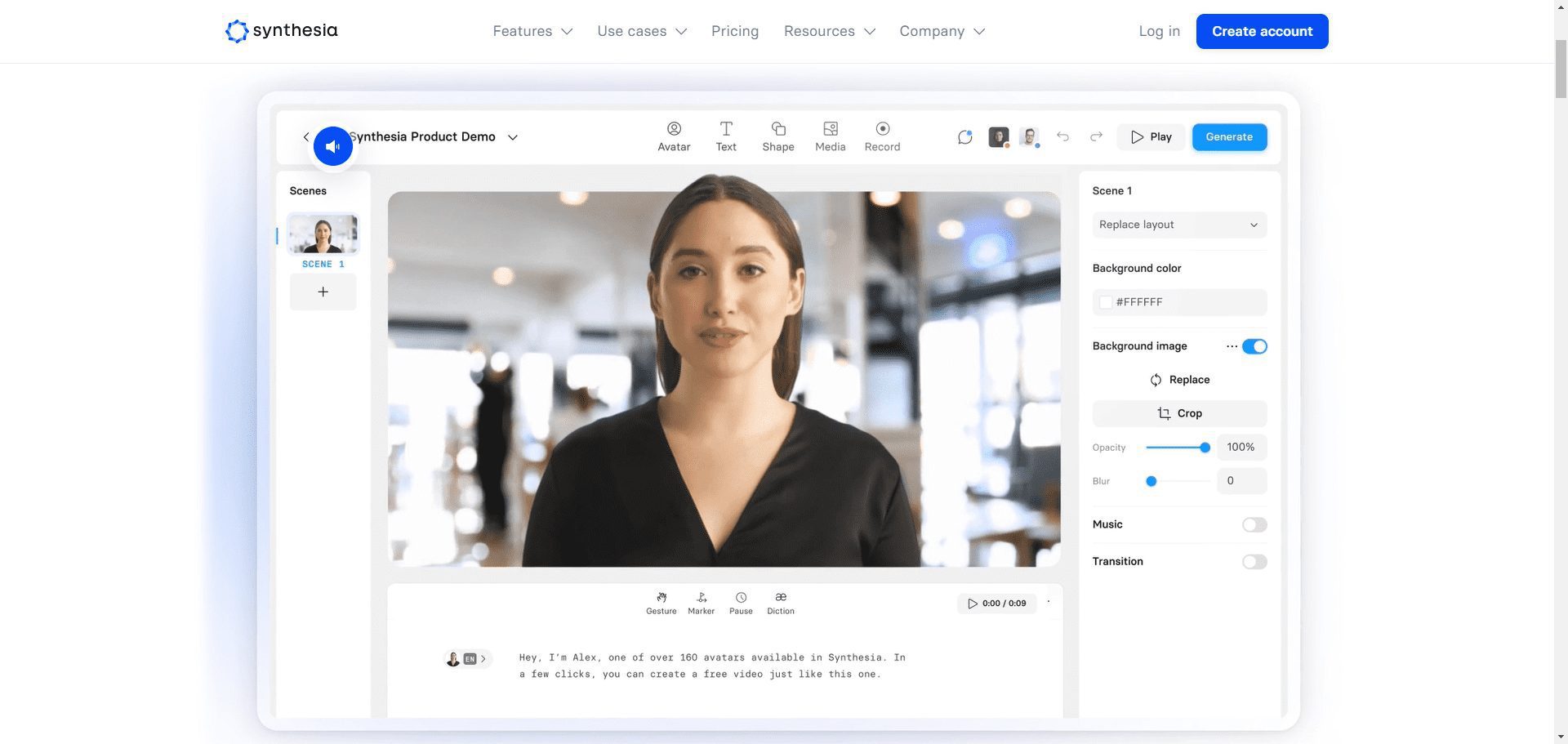This screenshot has width=1568, height=744.
Task: Insert a Marker in the script
Action: [x=701, y=604]
